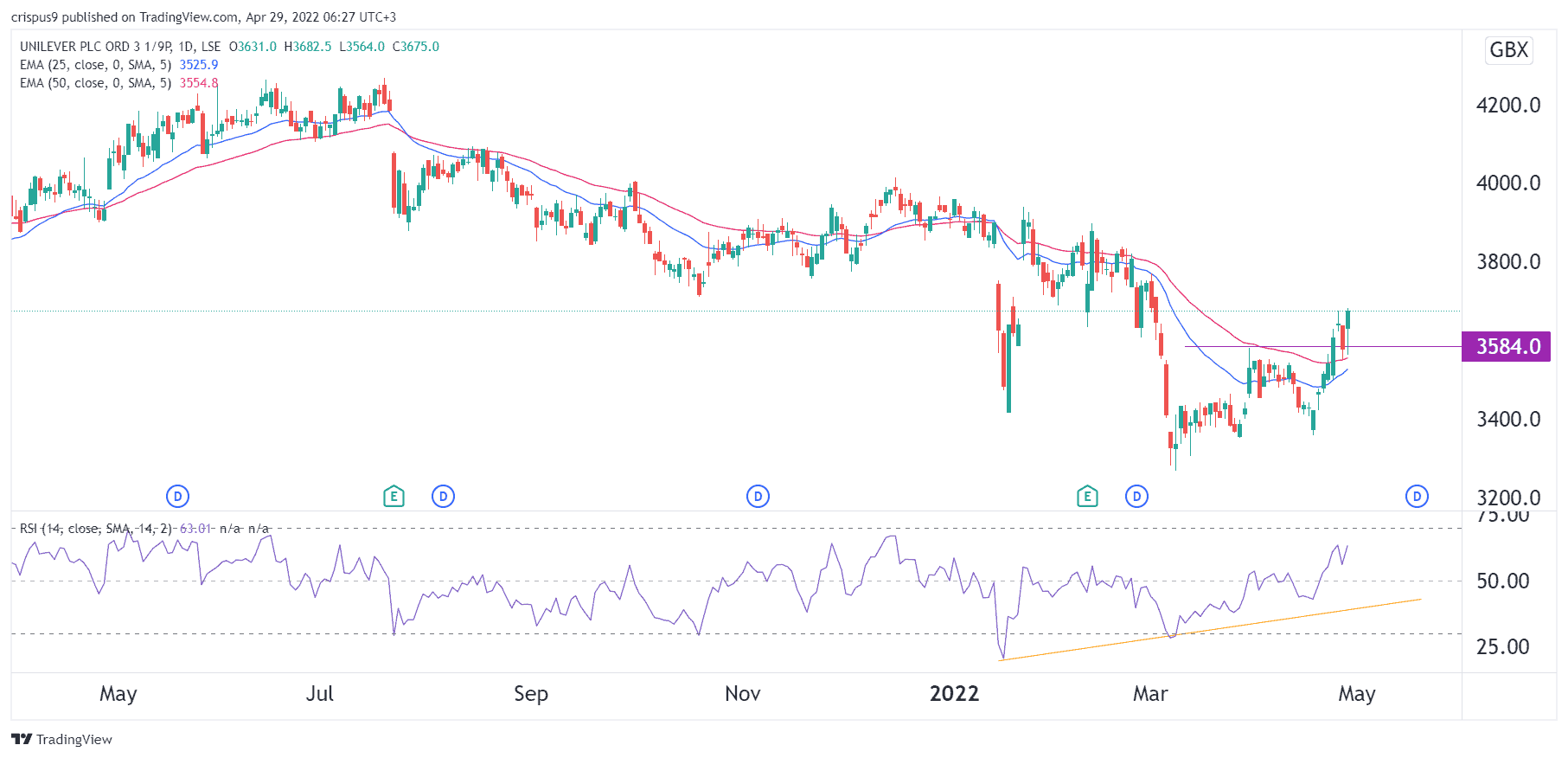
Task: Click the Jul label on time axis
Action: point(320,694)
